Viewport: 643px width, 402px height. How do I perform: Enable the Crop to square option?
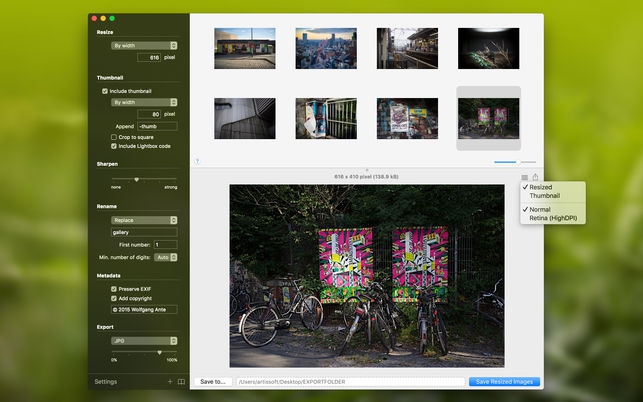coord(114,136)
